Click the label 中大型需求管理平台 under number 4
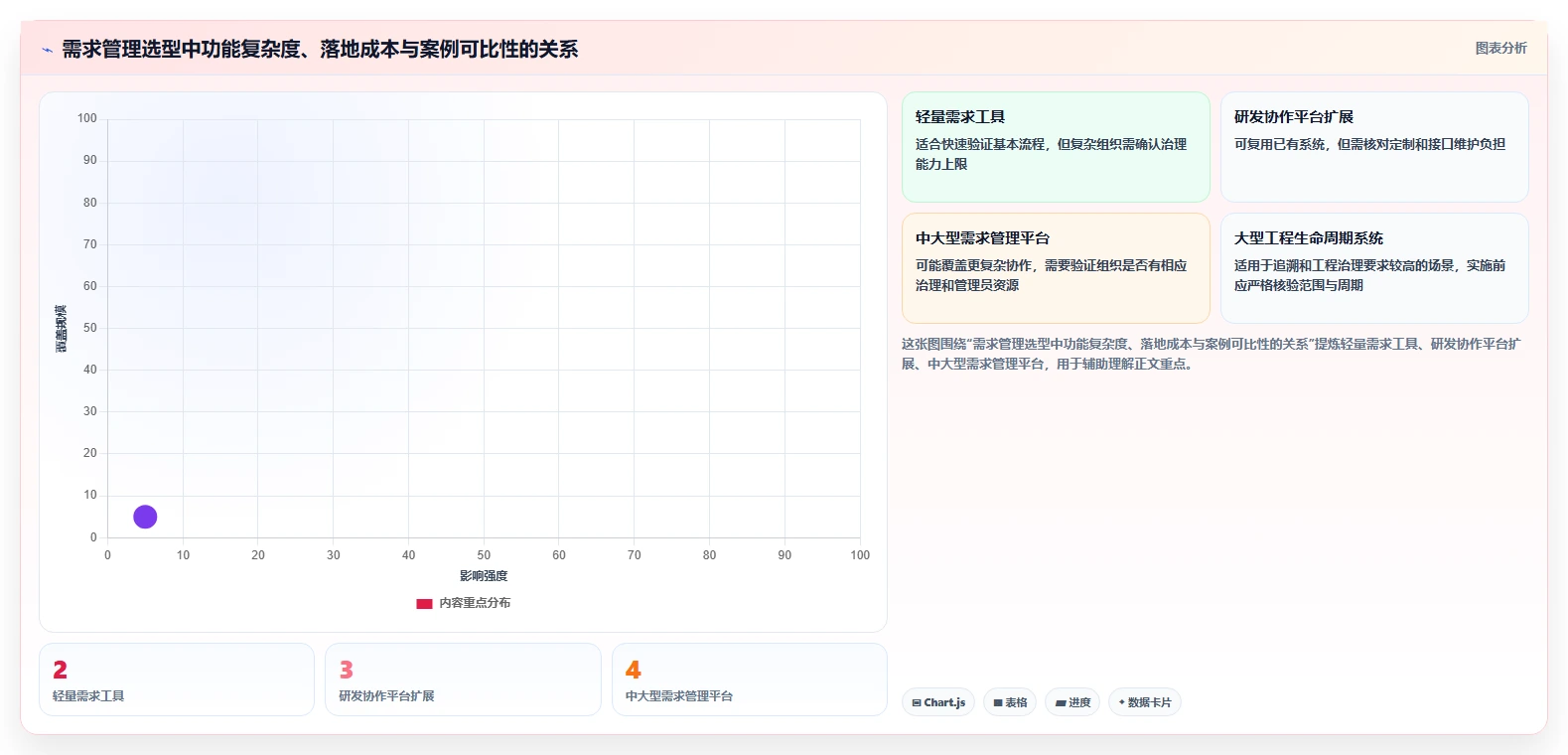The height and width of the screenshot is (755, 1568). [679, 696]
